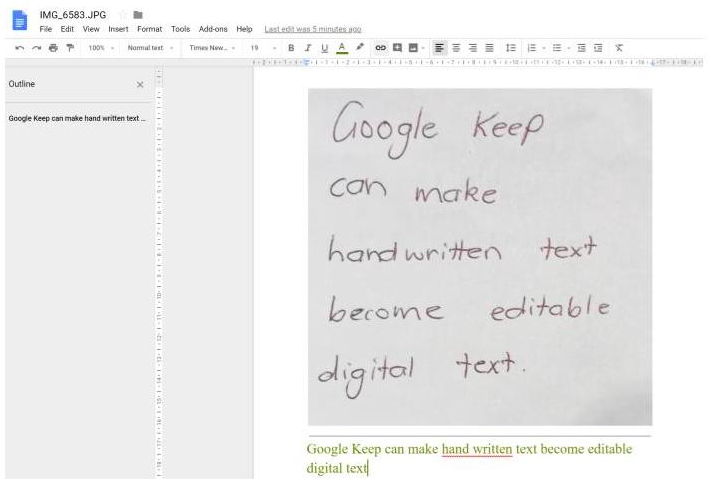This screenshot has width=712, height=479.
Task: Increase the indent
Action: (x=598, y=48)
